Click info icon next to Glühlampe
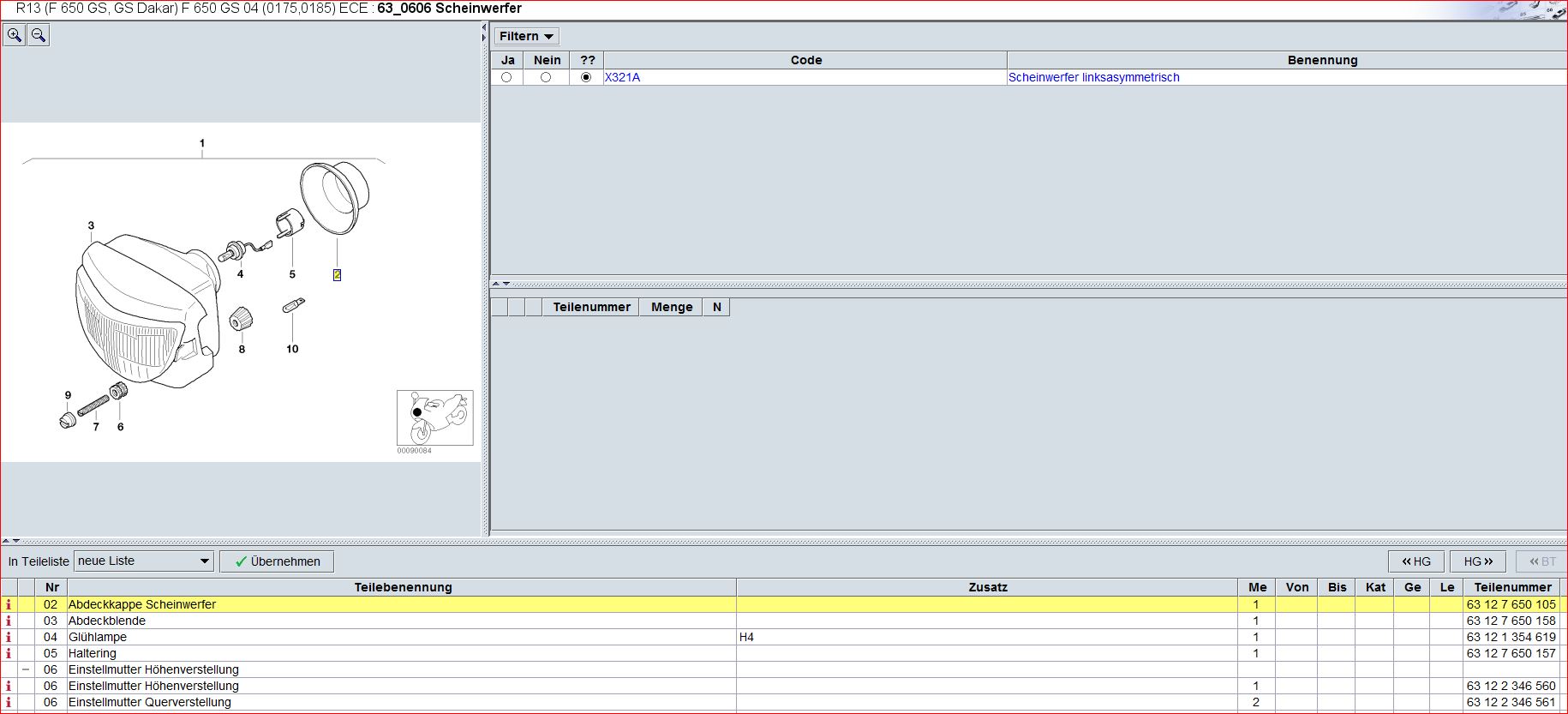 click(9, 637)
